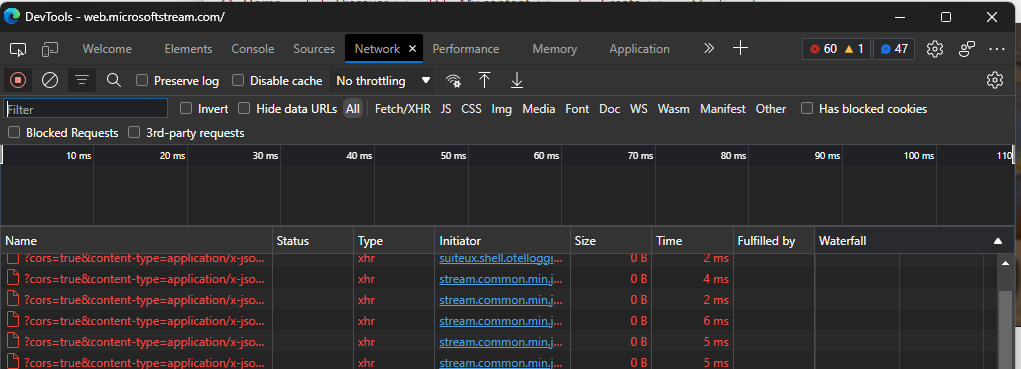The width and height of the screenshot is (1021, 369).
Task: Open Customize DevTools three-dot menu
Action: [997, 49]
